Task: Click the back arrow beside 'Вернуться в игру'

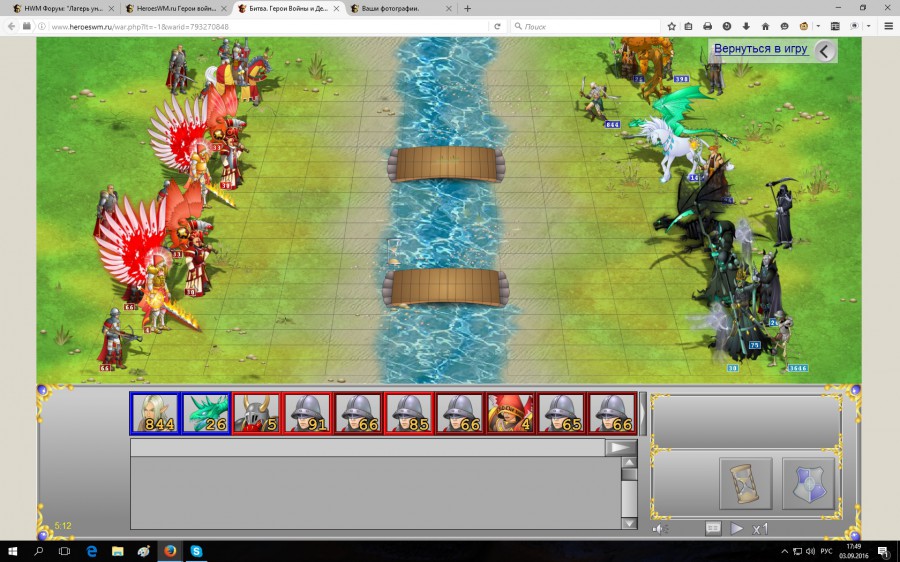Action: point(825,51)
